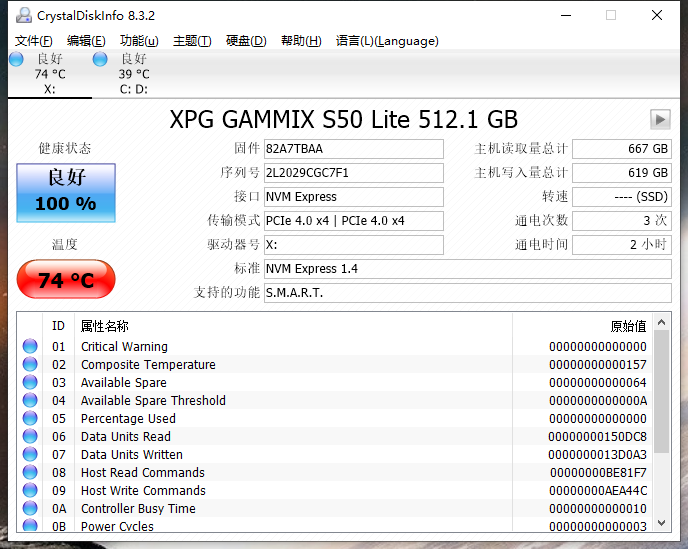Click the firmware field 82A7TBAA
Image resolution: width=688 pixels, height=549 pixels.
coord(353,149)
